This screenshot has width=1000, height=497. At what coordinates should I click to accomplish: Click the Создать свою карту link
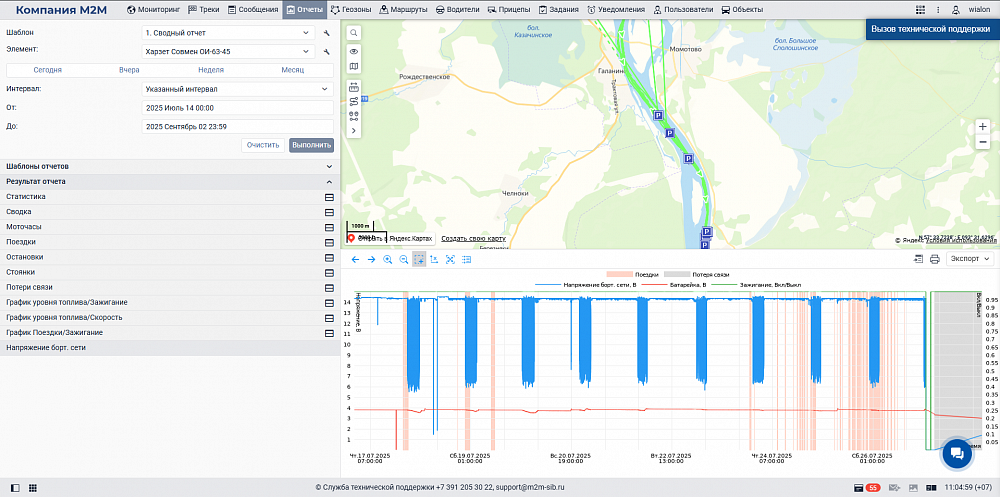click(473, 239)
